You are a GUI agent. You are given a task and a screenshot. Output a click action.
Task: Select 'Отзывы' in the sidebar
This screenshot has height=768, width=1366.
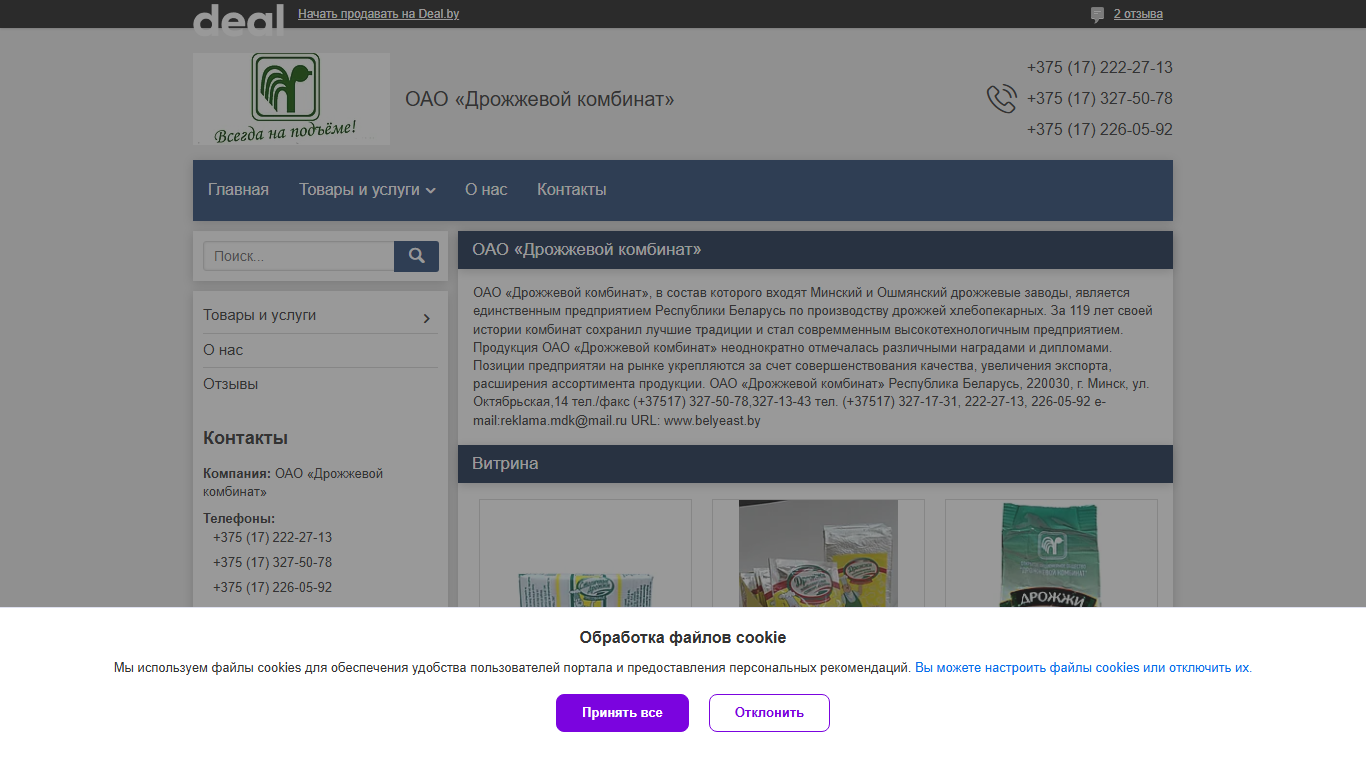(x=230, y=384)
